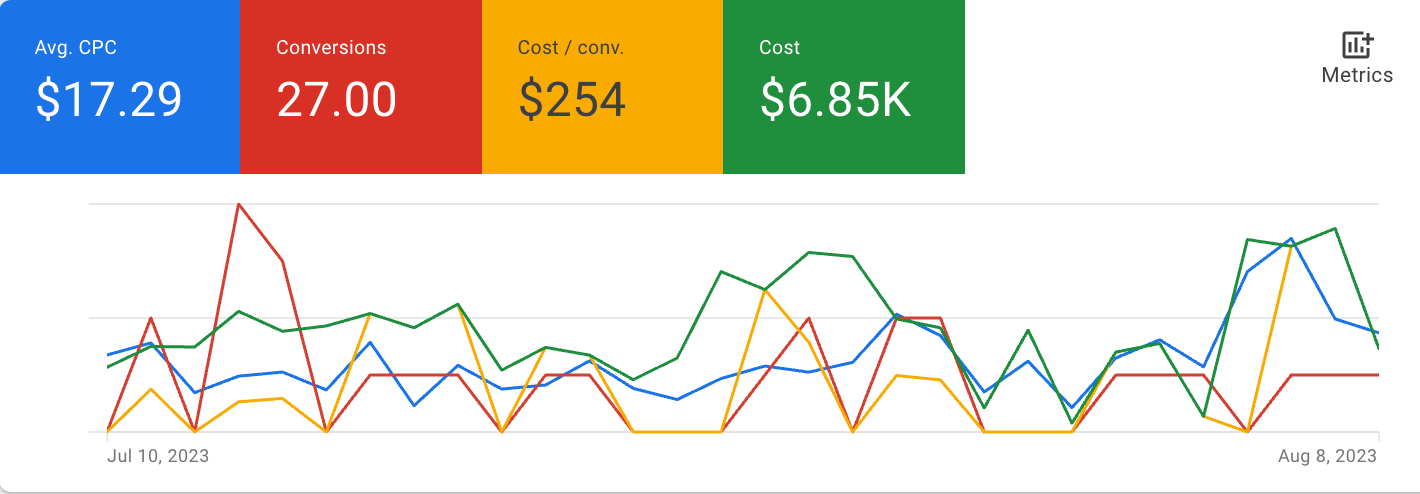Select the blue Avg. CPC card label

click(82, 48)
